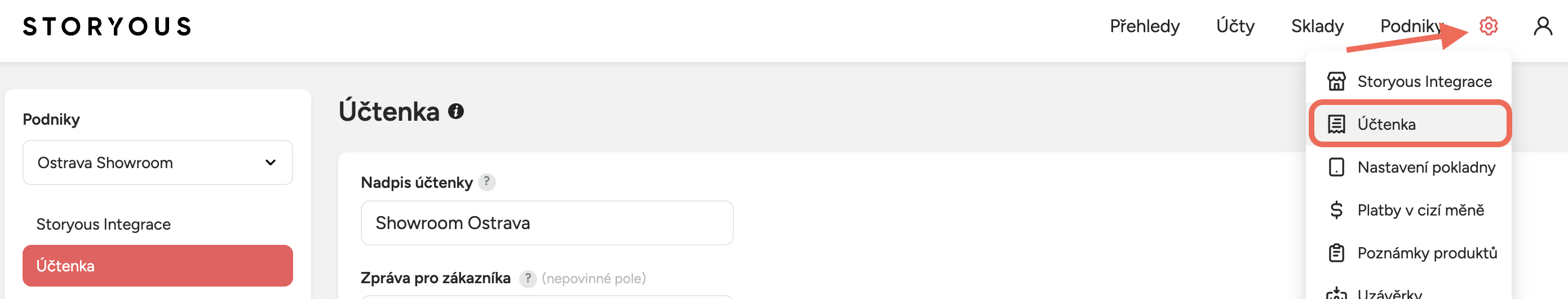Click the info icon beside Účtenka heading

pyautogui.click(x=456, y=112)
